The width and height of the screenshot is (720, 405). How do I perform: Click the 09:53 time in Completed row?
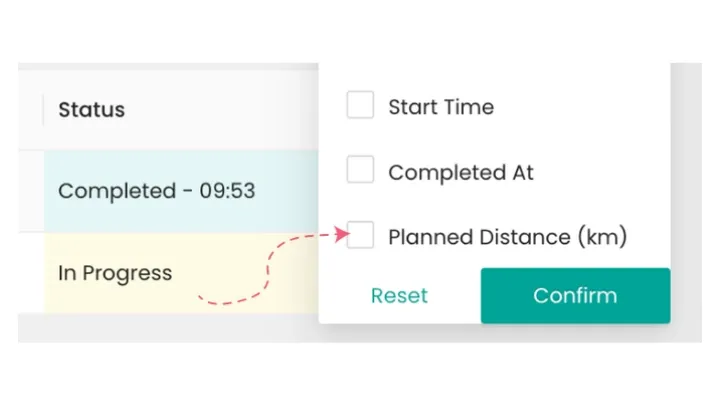[x=227, y=191]
